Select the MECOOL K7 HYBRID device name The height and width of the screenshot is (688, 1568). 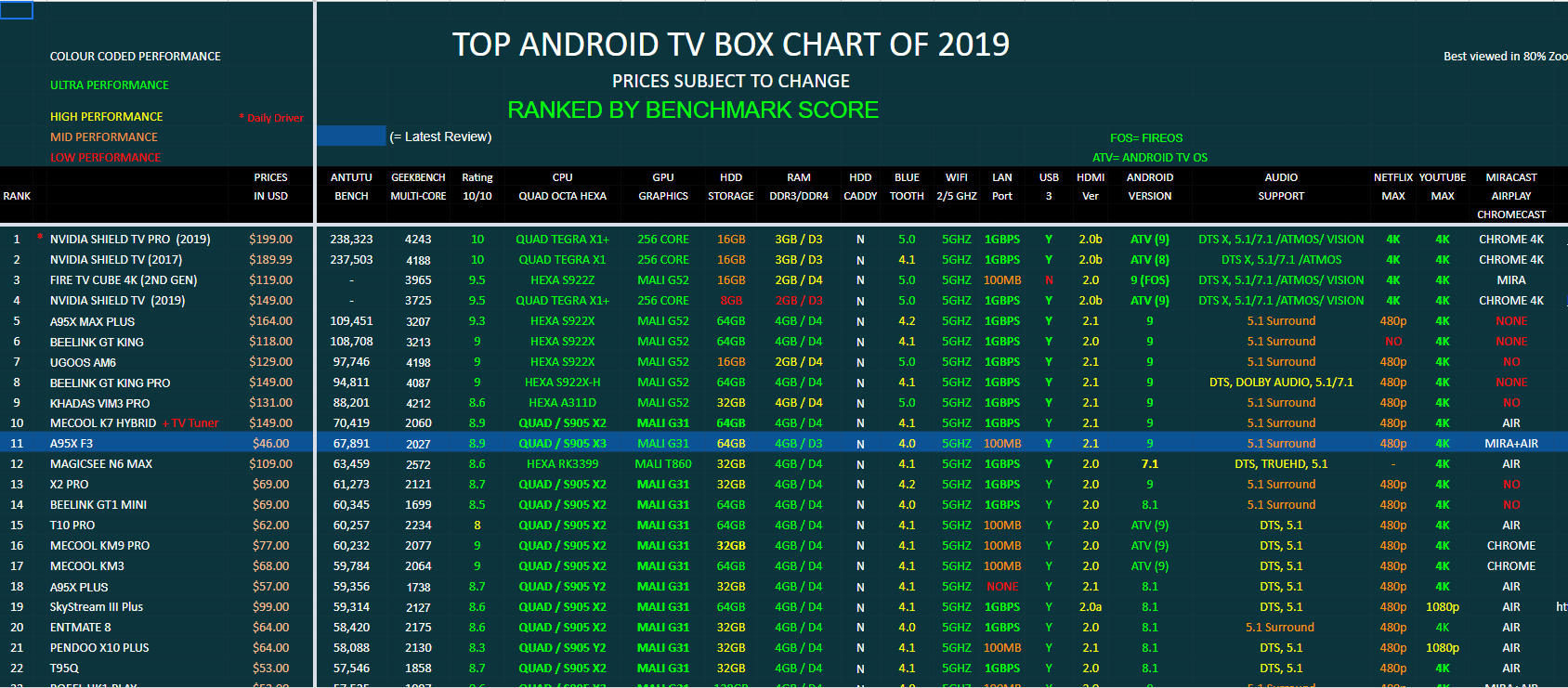pyautogui.click(x=103, y=423)
